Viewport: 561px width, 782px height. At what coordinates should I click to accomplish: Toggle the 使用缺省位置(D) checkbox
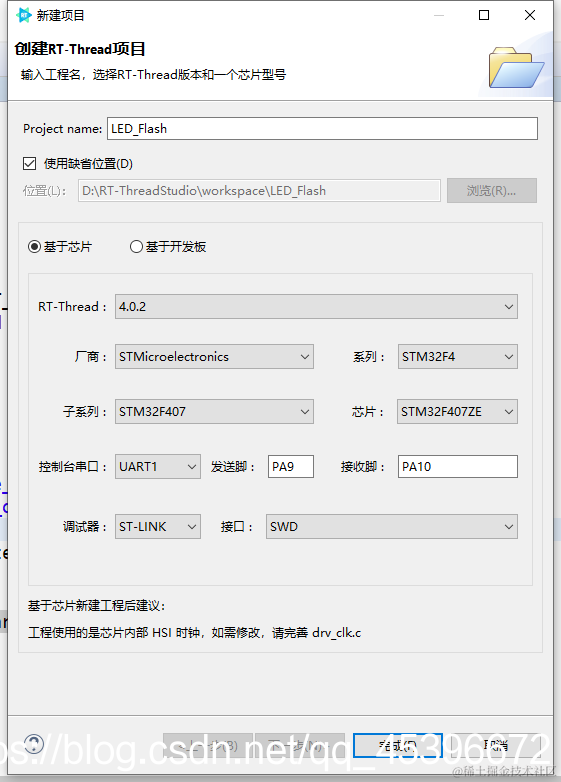(x=29, y=164)
